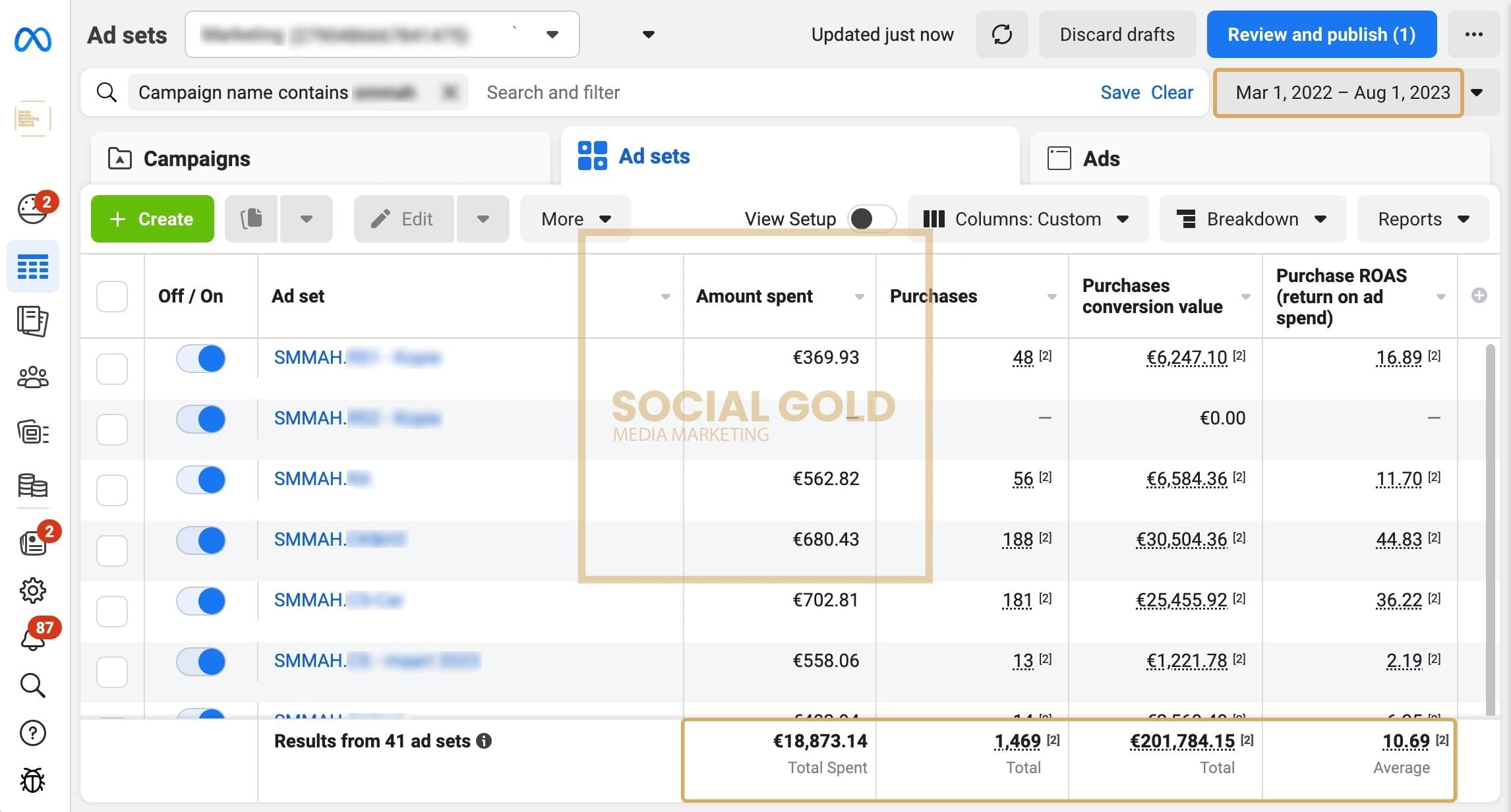The height and width of the screenshot is (812, 1511).
Task: Save the current filter
Action: click(1120, 92)
